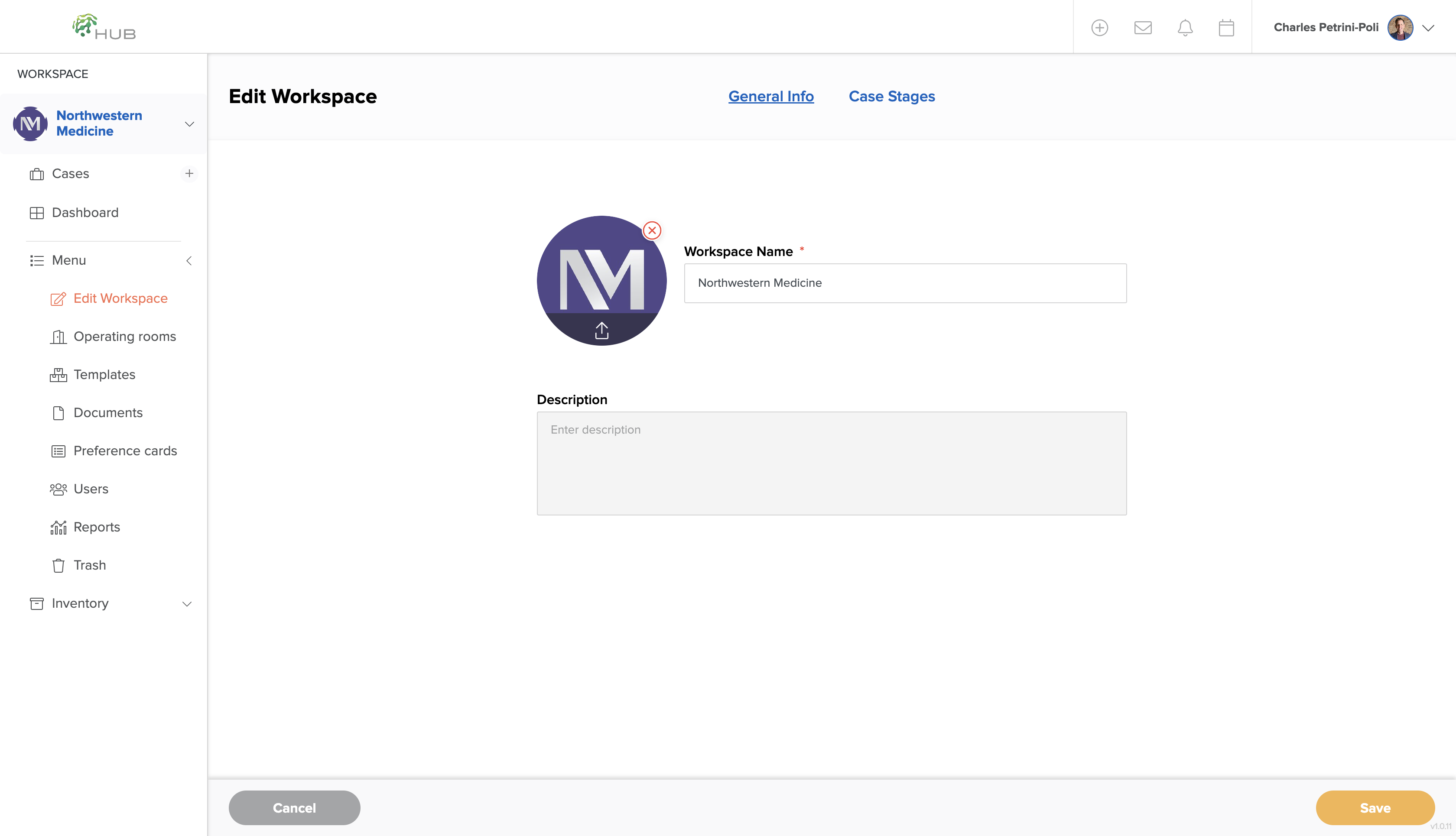The width and height of the screenshot is (1456, 836).
Task: Click the Reports chart icon
Action: point(58,527)
